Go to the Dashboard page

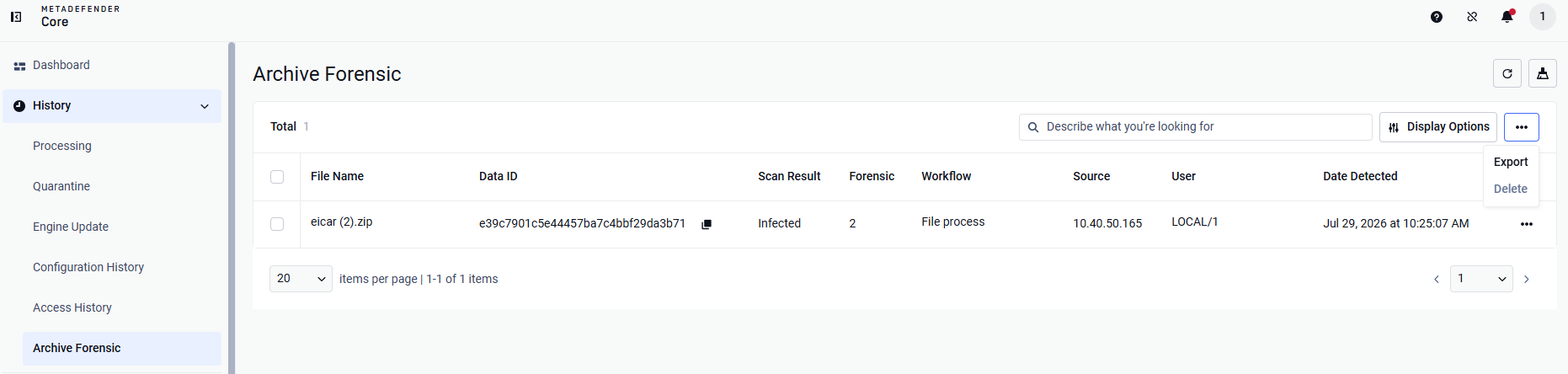coord(61,65)
